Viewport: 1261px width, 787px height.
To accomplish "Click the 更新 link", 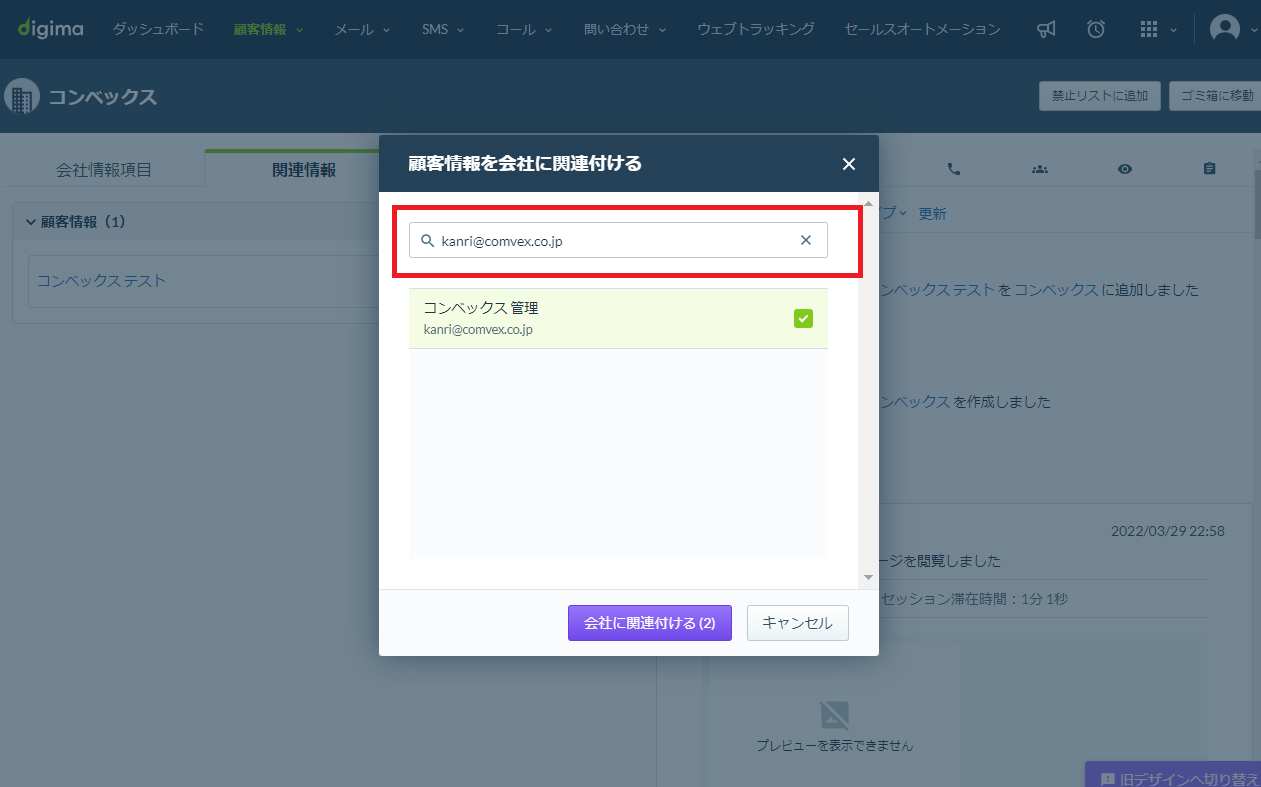I will [x=932, y=214].
